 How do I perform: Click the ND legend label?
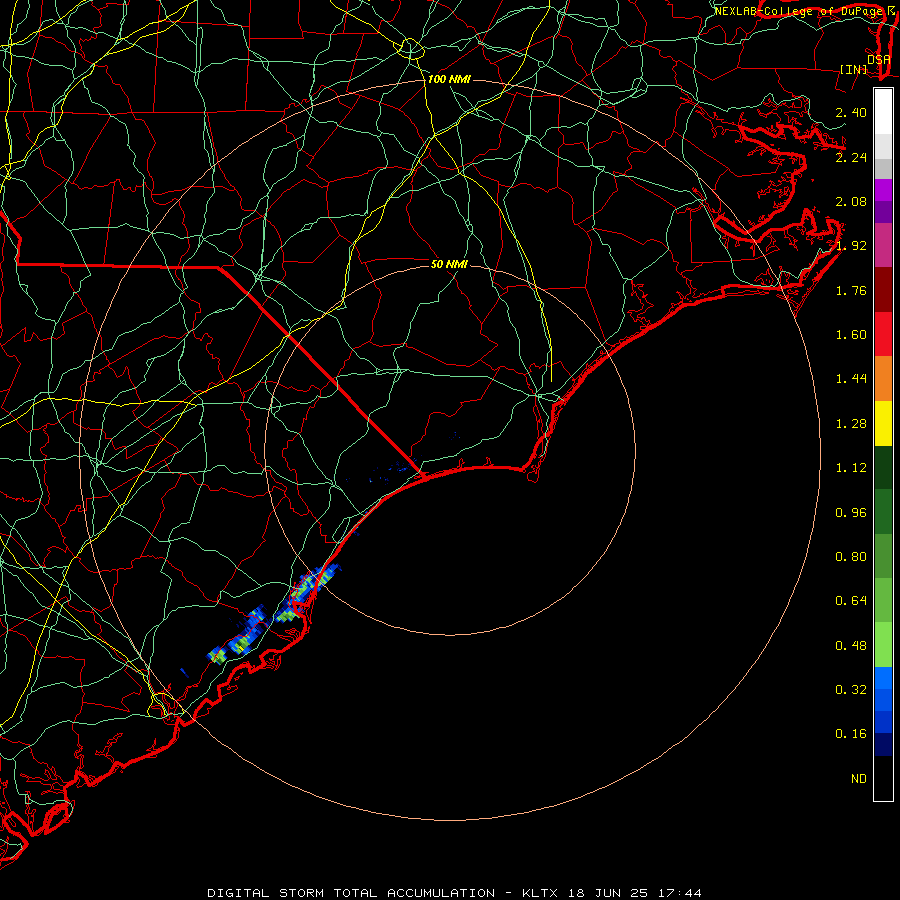[859, 779]
